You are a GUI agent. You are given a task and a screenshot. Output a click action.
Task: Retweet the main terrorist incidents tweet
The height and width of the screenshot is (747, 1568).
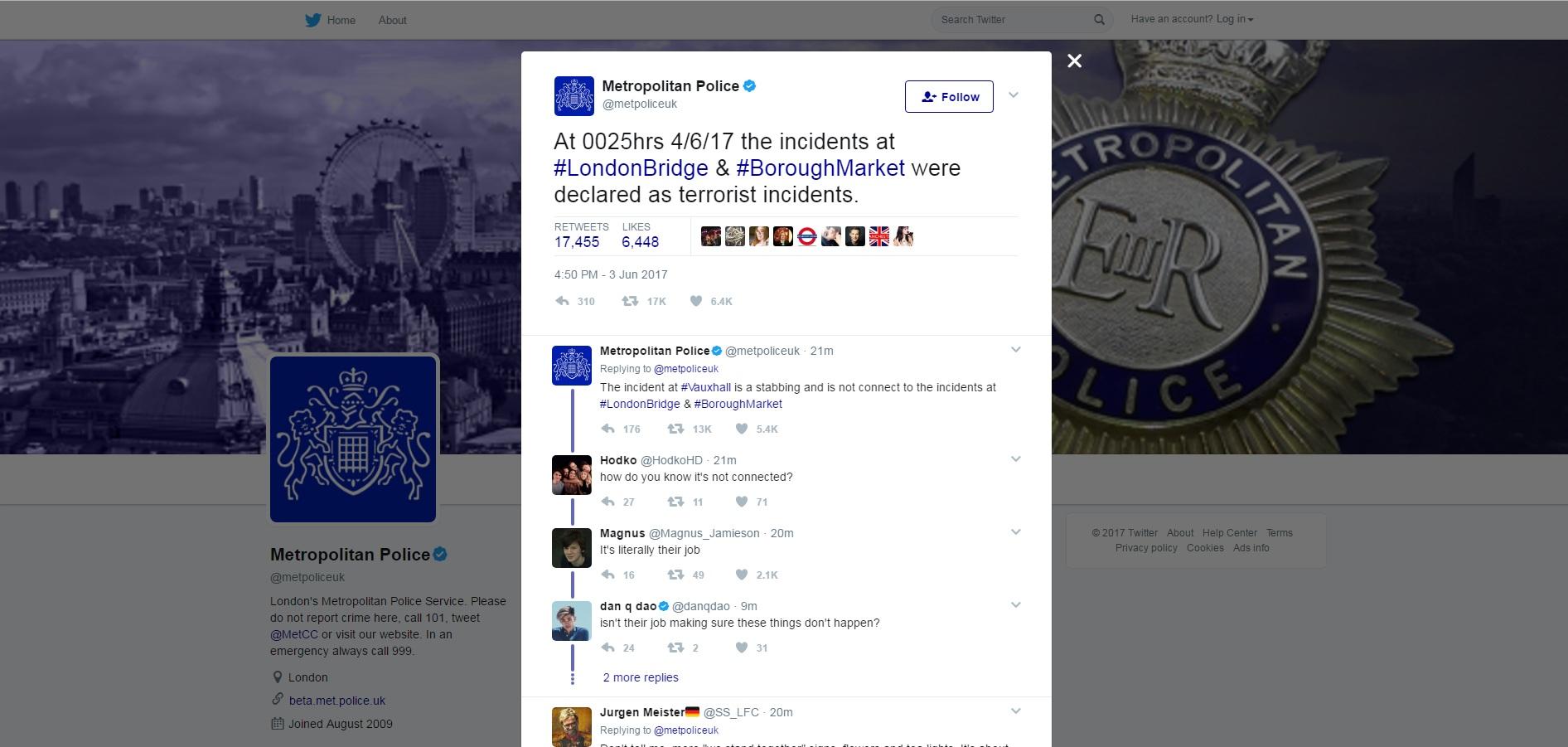pyautogui.click(x=630, y=301)
